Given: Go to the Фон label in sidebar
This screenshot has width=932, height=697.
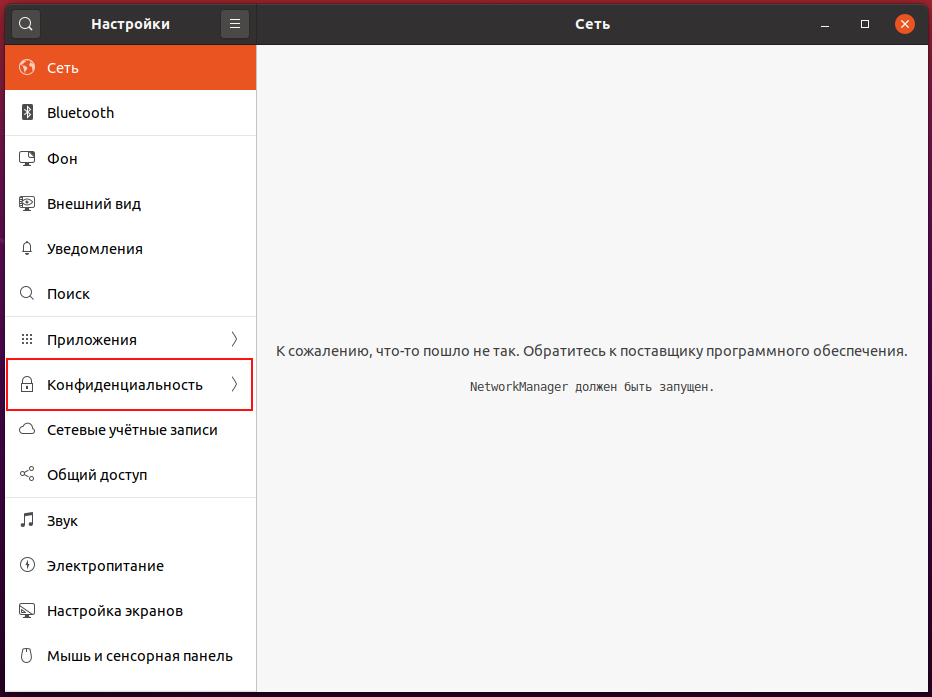Looking at the screenshot, I should (x=62, y=159).
